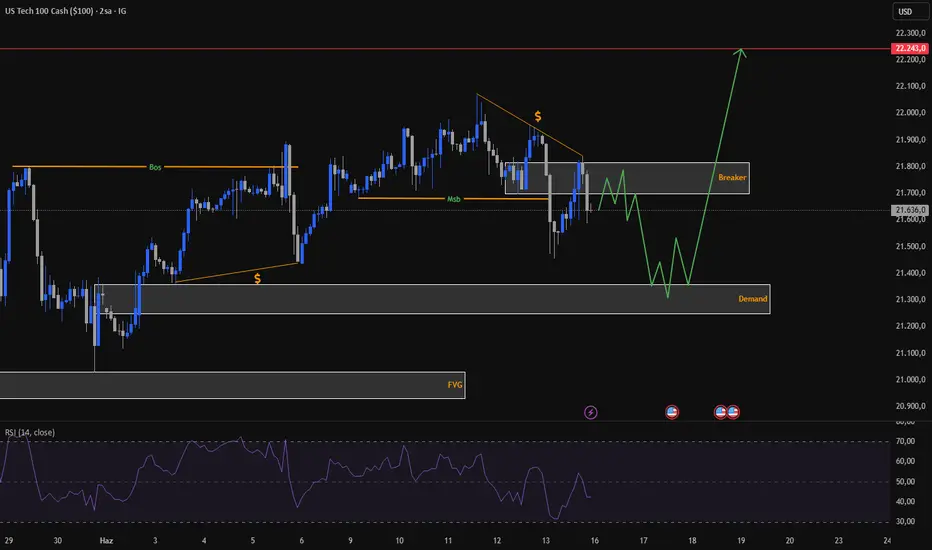Viewport: 932px width, 550px height.
Task: Click the RSI 70,00 scale value
Action: point(905,441)
